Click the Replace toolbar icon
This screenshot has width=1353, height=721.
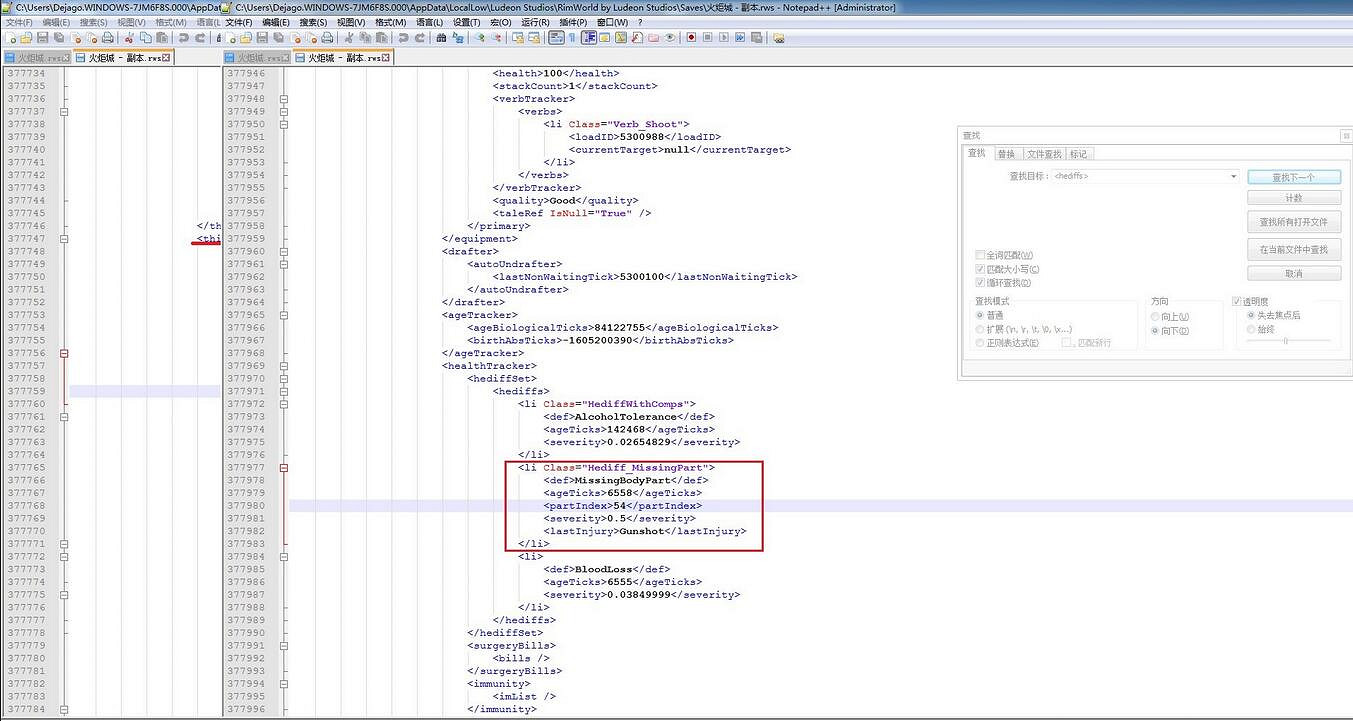click(458, 38)
